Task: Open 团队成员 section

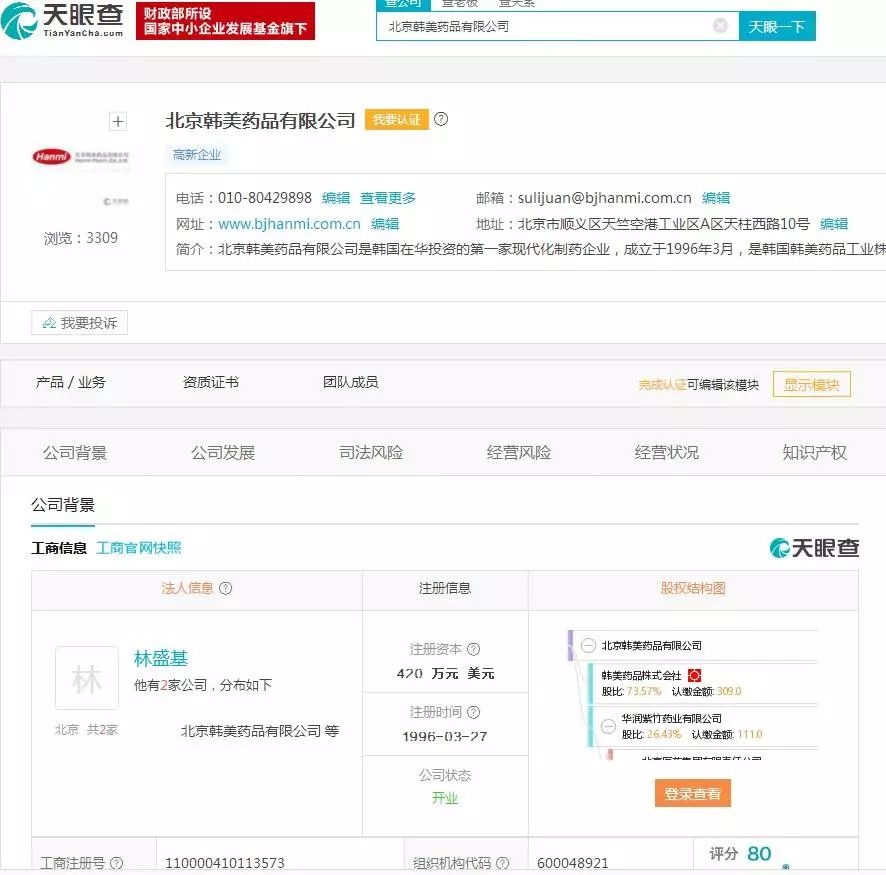Action: [350, 382]
